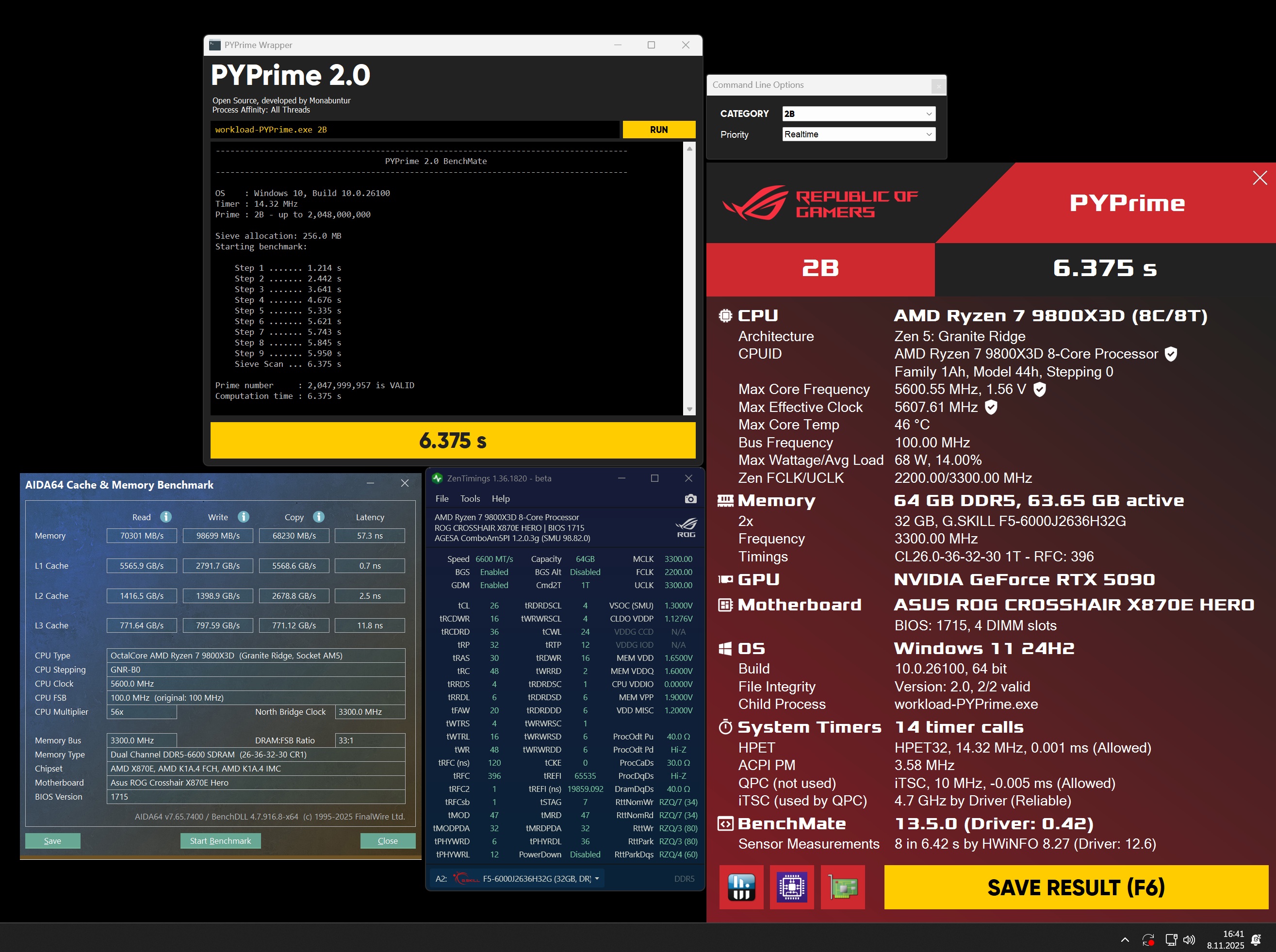Click Start Benchmark in AIDA64
Screen dimensions: 1276x952
pos(220,841)
